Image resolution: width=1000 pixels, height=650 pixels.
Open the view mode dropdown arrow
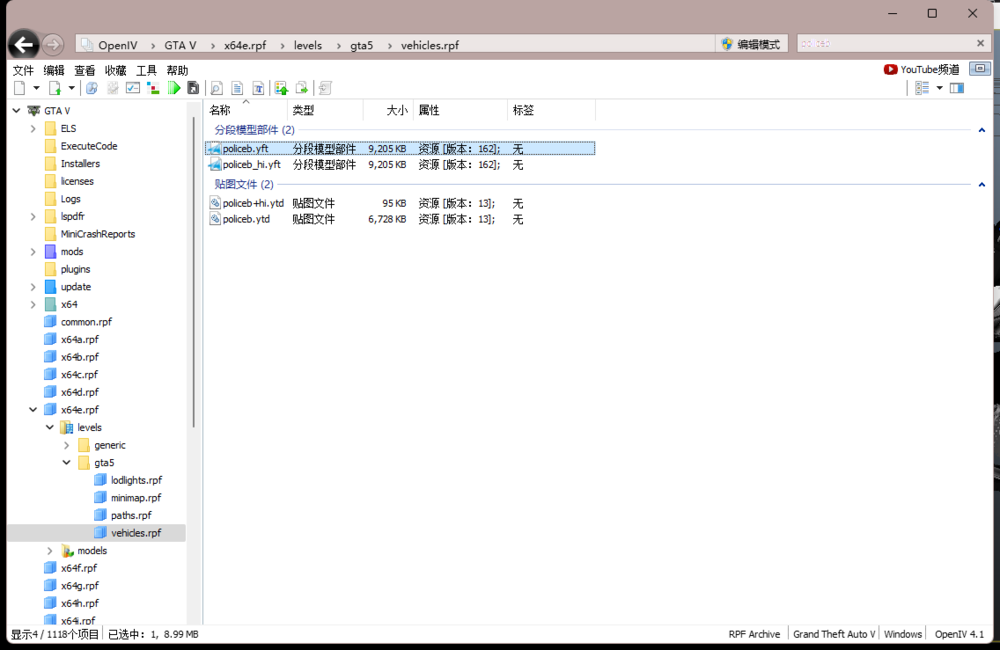[x=939, y=88]
